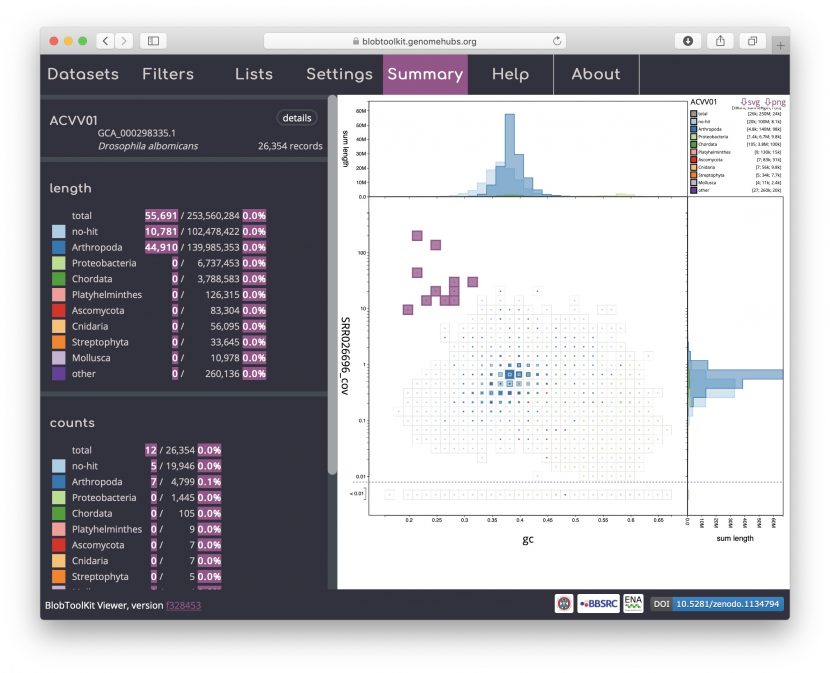
Task: Click the browser reload icon in the address bar
Action: [x=557, y=41]
